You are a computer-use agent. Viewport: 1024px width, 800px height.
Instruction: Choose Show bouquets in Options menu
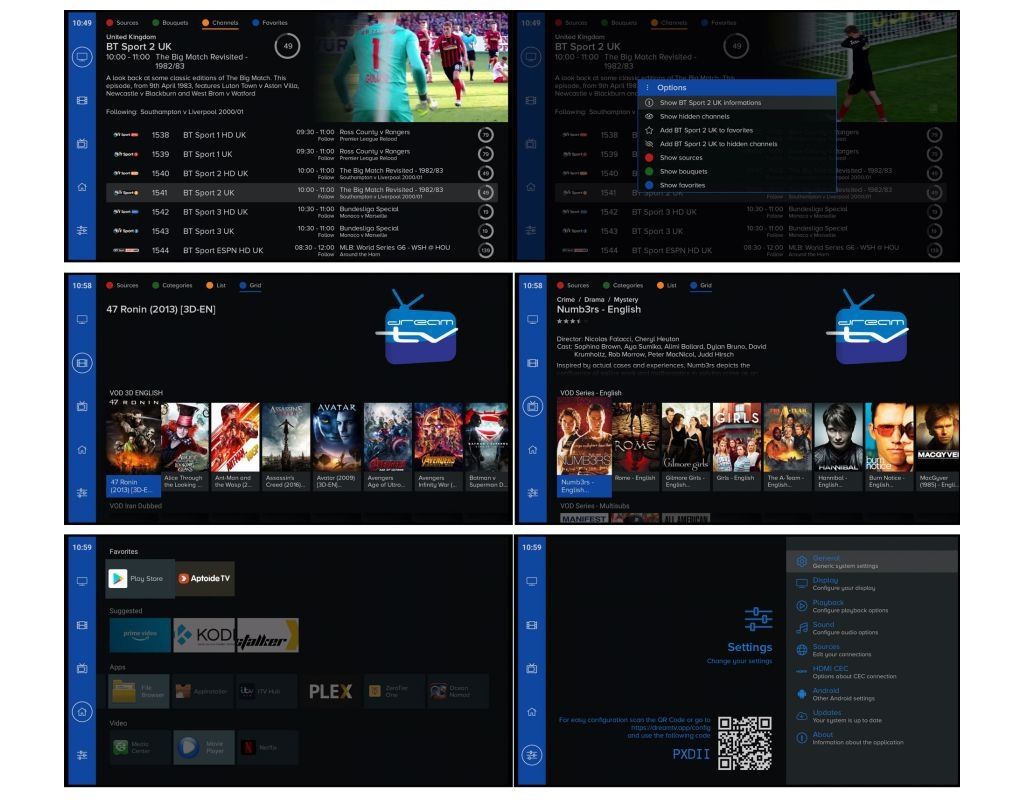[684, 171]
